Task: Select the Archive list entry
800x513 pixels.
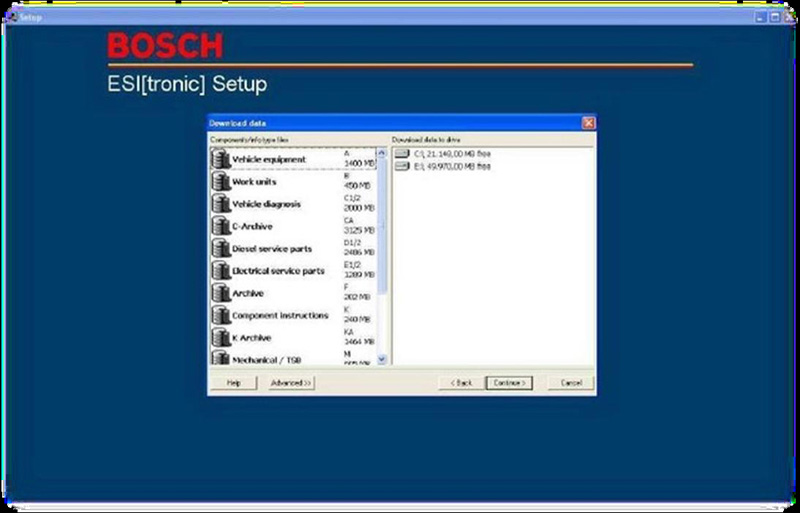Action: click(250, 293)
